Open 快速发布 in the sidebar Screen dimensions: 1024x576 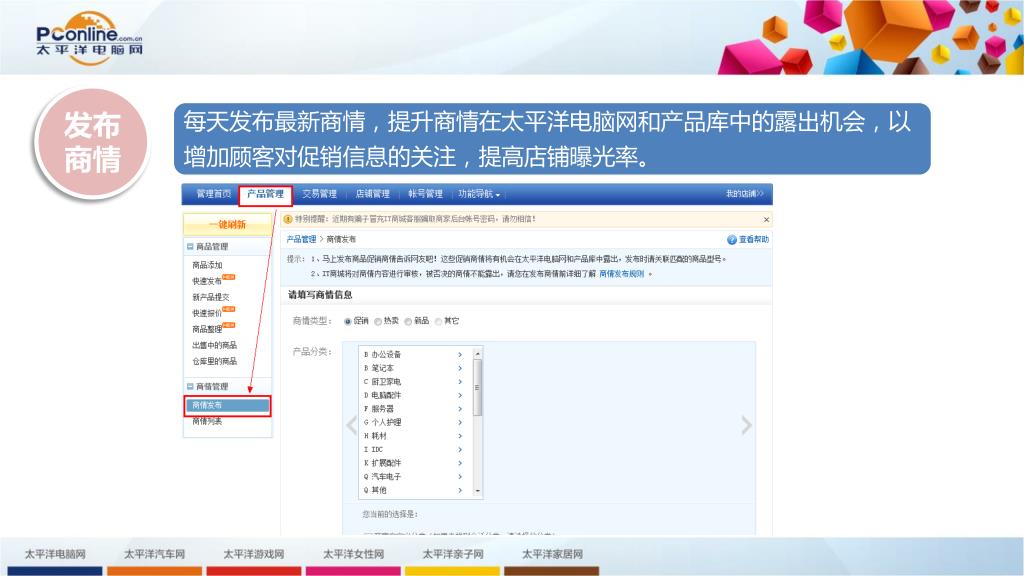coord(207,281)
